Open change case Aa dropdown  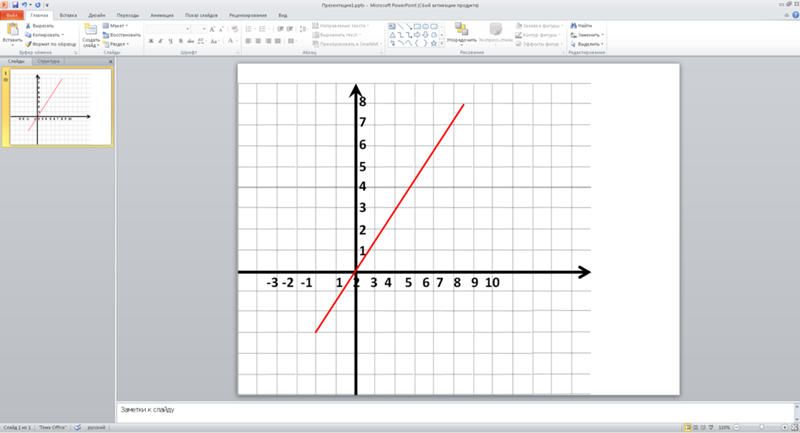tap(214, 41)
